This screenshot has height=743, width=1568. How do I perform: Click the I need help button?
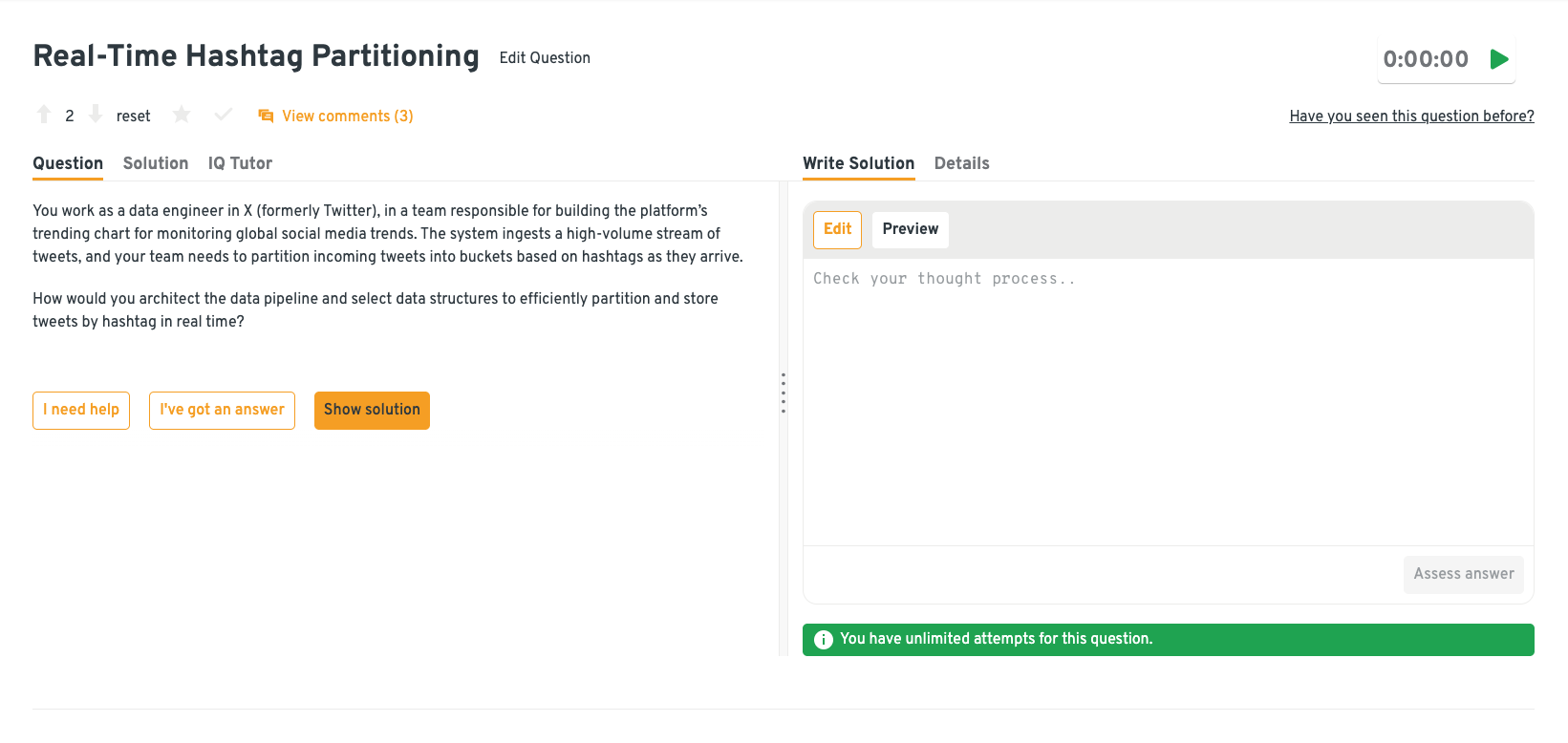coord(81,410)
